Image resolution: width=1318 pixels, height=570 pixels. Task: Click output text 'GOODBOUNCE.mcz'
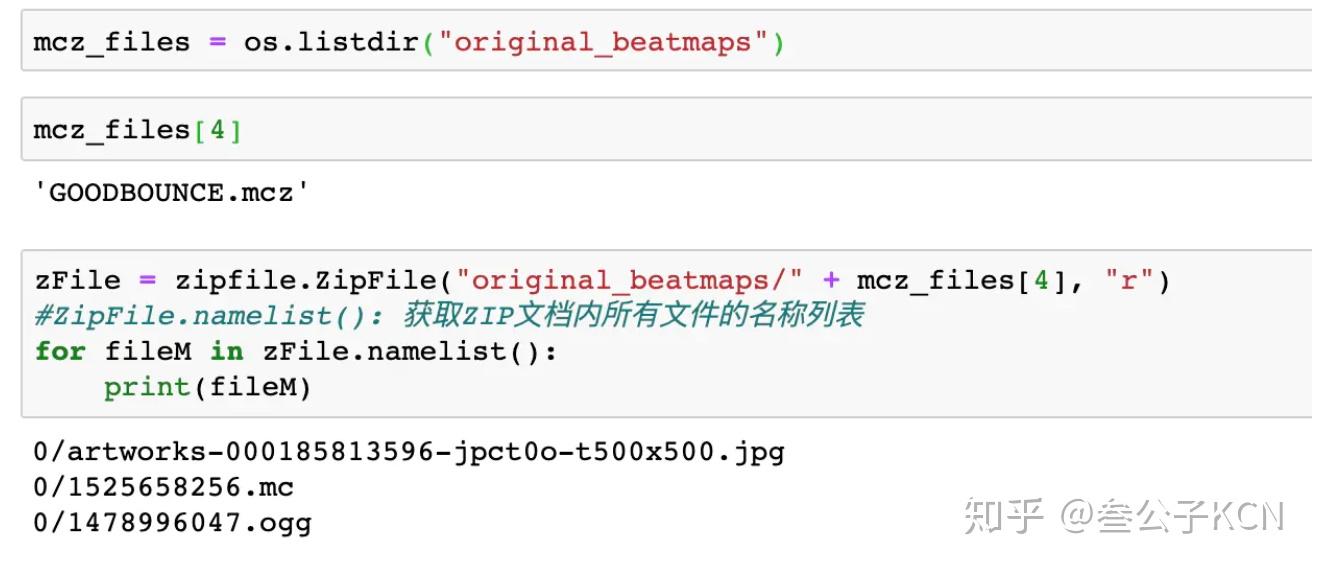[171, 193]
